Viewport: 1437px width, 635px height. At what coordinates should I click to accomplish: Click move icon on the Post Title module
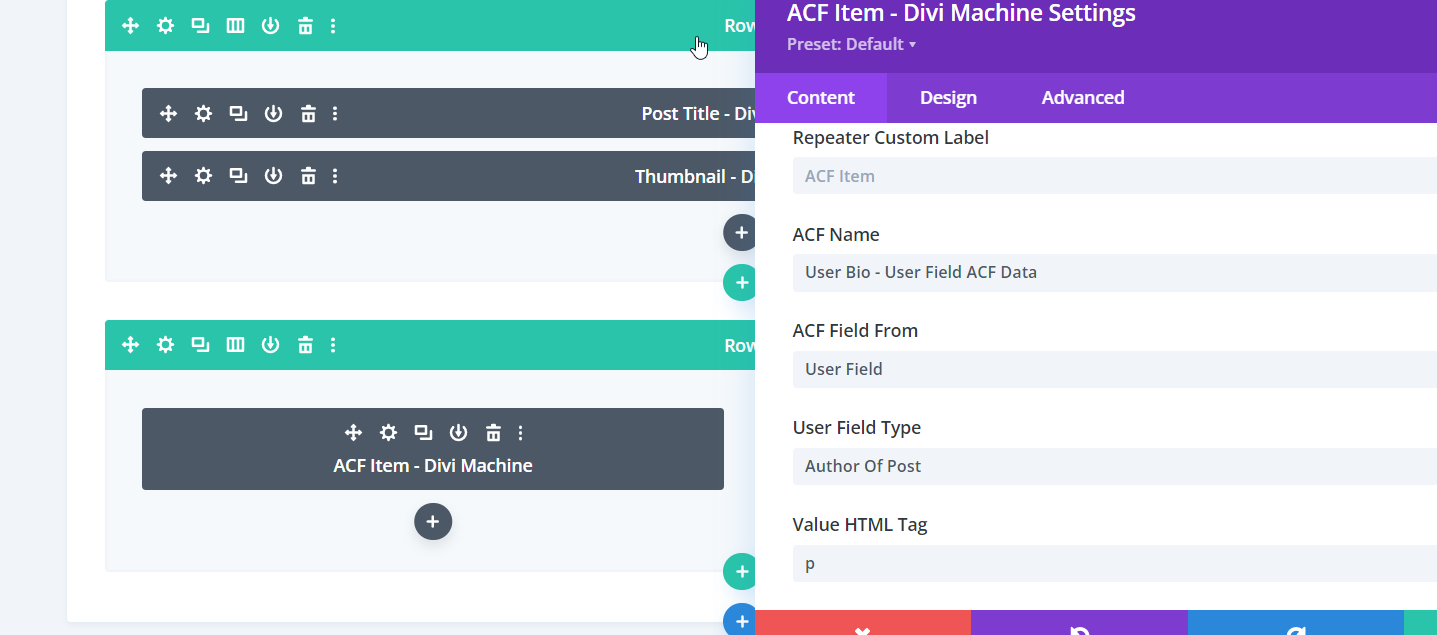click(168, 114)
